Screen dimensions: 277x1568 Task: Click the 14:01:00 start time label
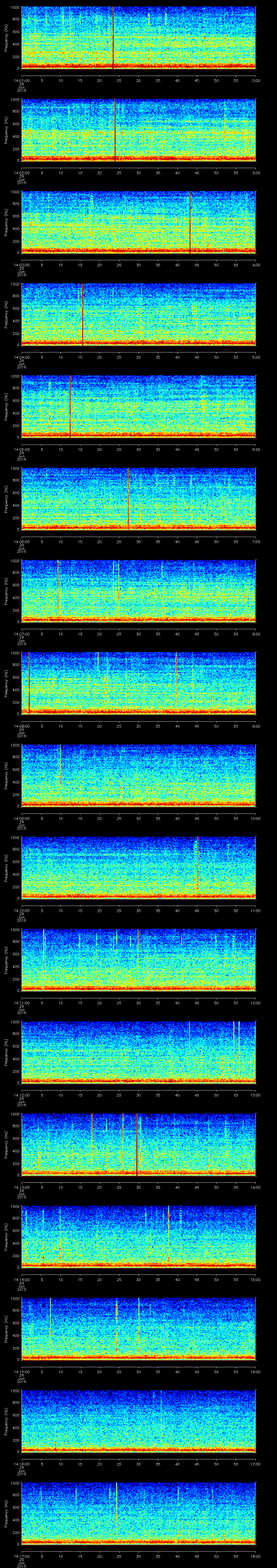[21, 80]
